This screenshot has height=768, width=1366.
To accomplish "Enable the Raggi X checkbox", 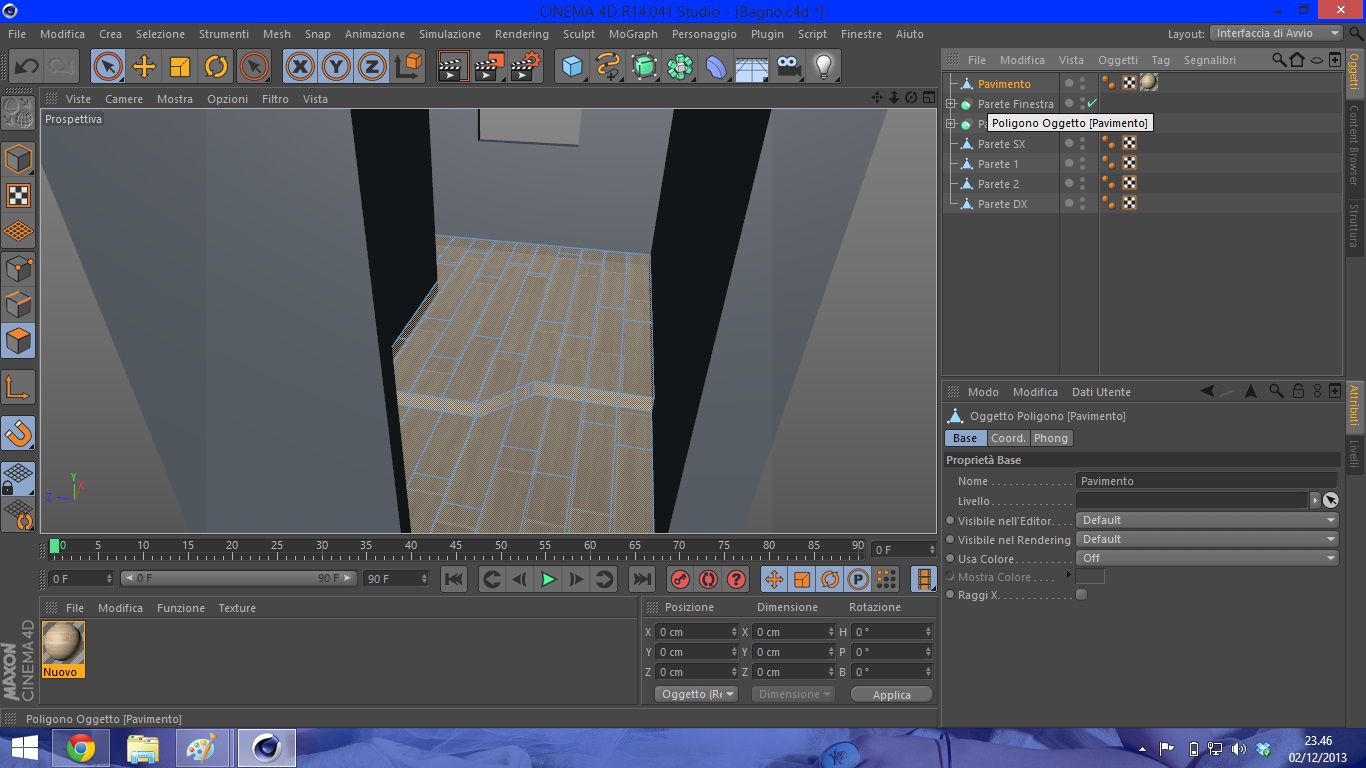I will pyautogui.click(x=1081, y=595).
